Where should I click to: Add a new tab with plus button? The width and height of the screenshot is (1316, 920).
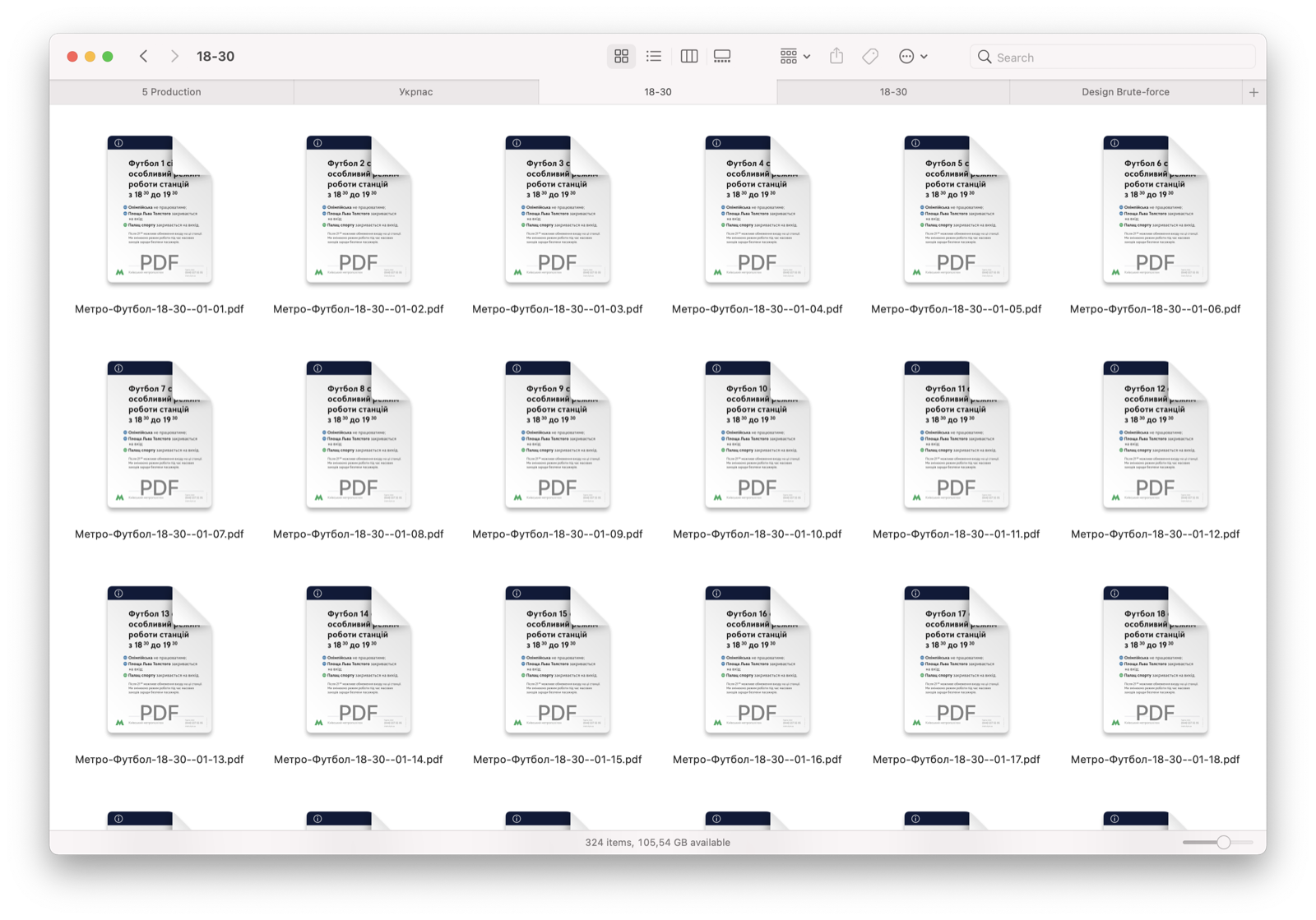[1253, 92]
